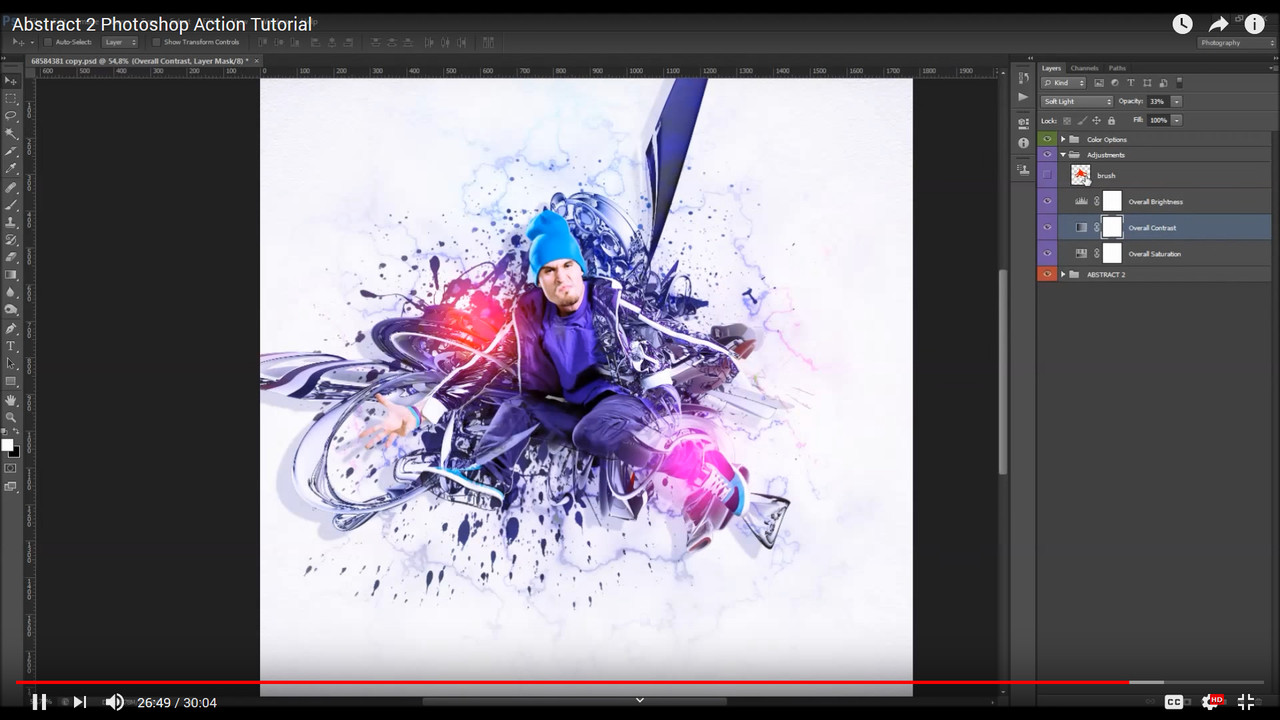Pause the video playback
This screenshot has width=1280, height=720.
[39, 702]
